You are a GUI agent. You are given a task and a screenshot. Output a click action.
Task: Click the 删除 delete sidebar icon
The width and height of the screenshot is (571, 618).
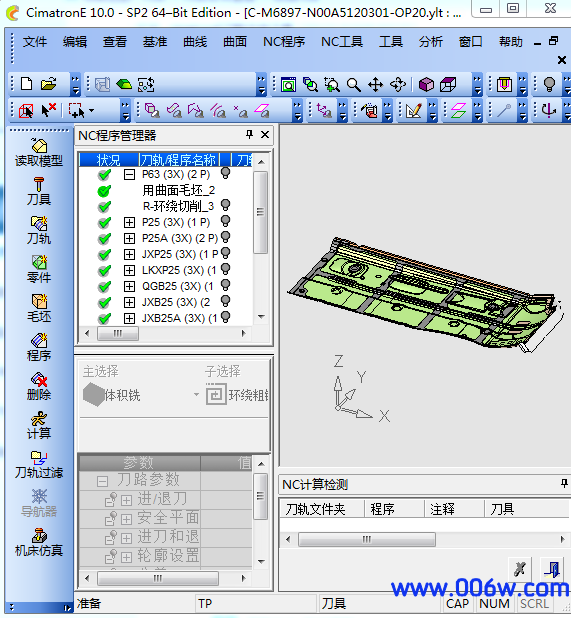click(39, 380)
